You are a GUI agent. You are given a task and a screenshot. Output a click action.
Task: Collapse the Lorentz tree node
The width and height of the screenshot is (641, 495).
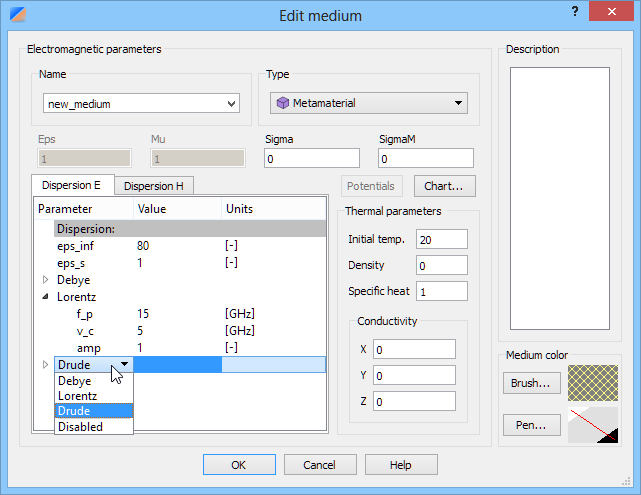point(45,297)
